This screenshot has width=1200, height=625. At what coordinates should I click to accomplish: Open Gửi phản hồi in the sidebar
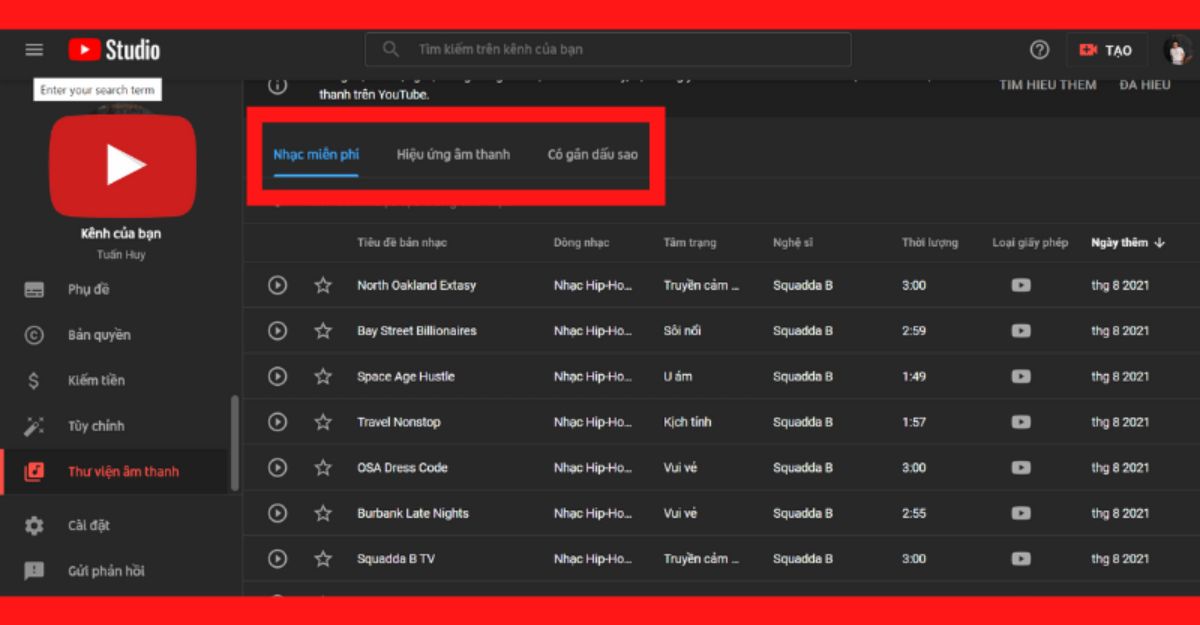[x=115, y=571]
